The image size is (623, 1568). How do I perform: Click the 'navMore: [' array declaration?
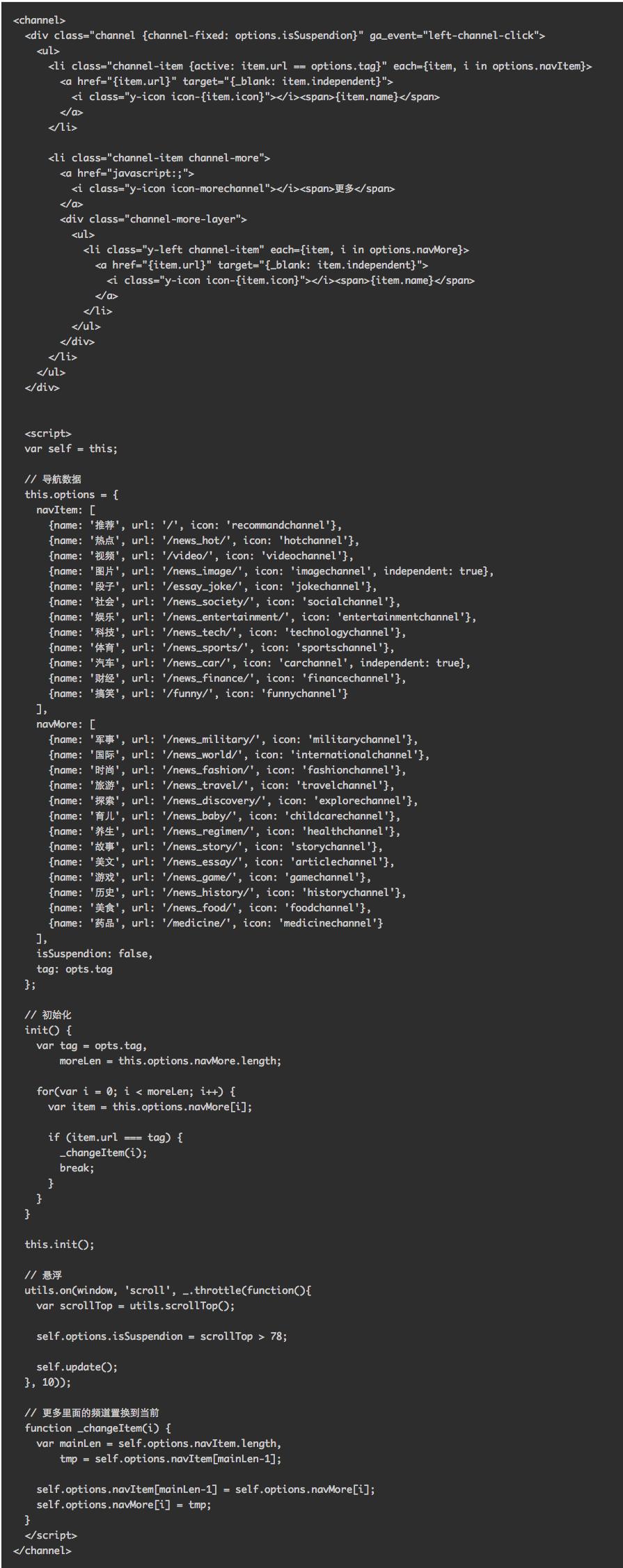coord(65,724)
